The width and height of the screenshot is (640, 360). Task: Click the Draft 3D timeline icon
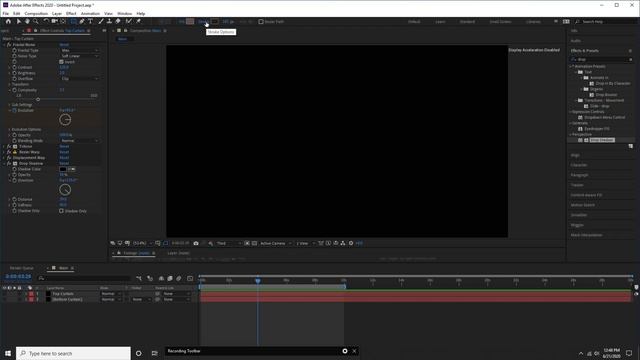click(x=150, y=278)
